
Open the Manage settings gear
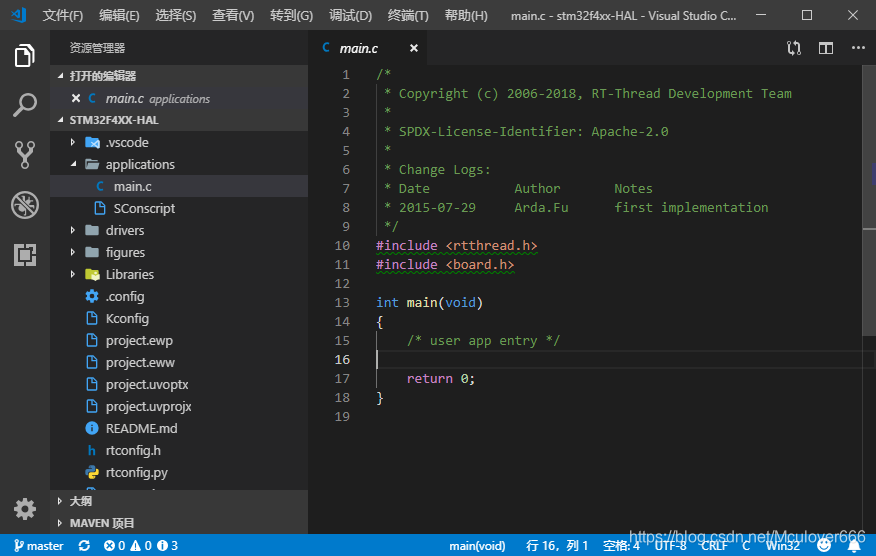click(x=25, y=509)
